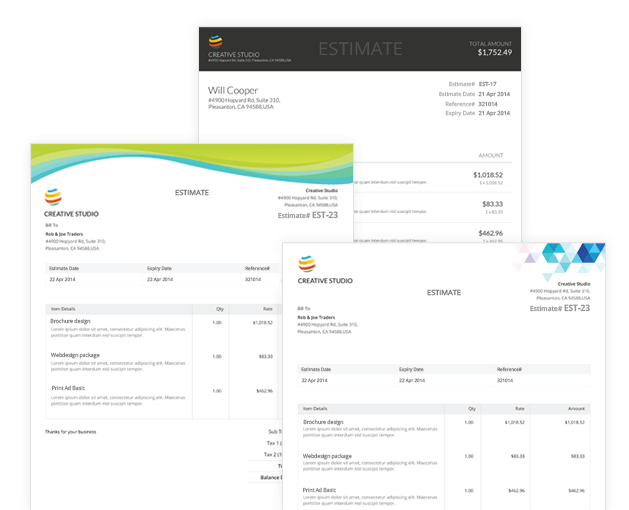Click the $83.33 amount on the dark-header estimate
Screen dimensions: 629x510
[x=493, y=204]
